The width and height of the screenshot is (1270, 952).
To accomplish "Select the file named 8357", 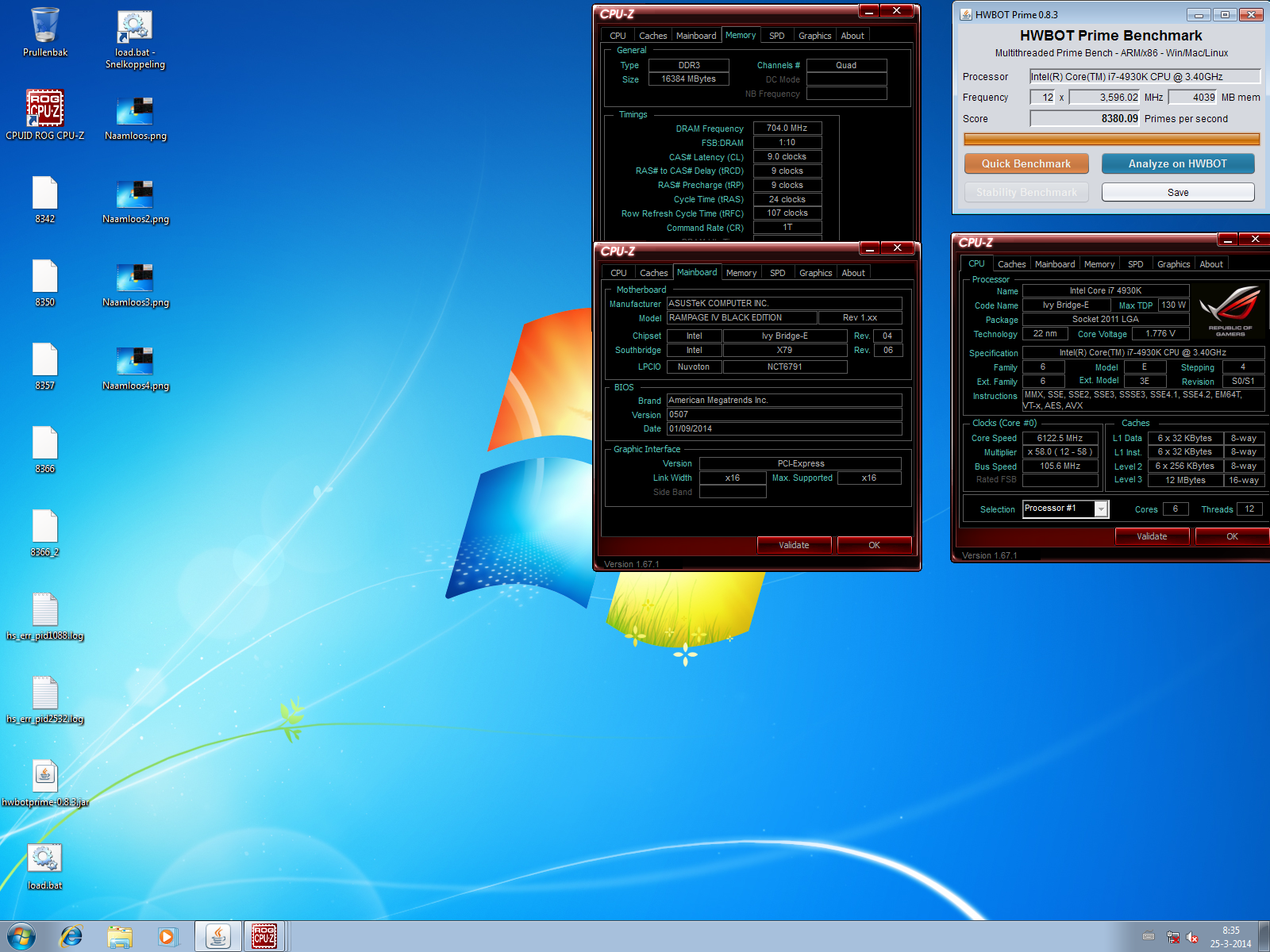I will pos(45,366).
